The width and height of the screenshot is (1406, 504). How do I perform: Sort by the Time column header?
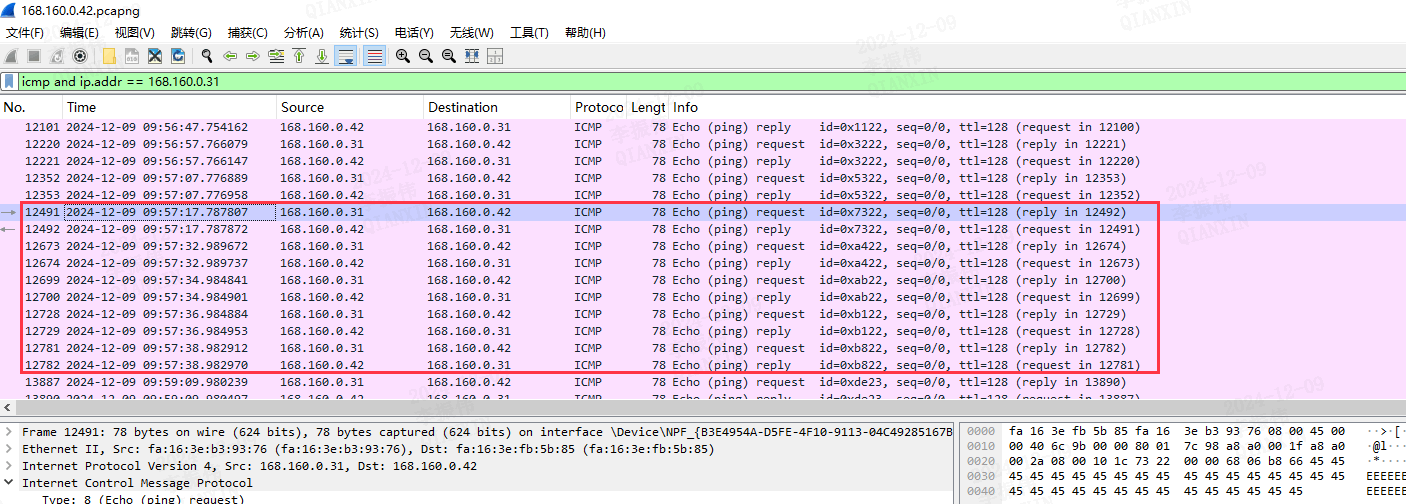pos(169,107)
